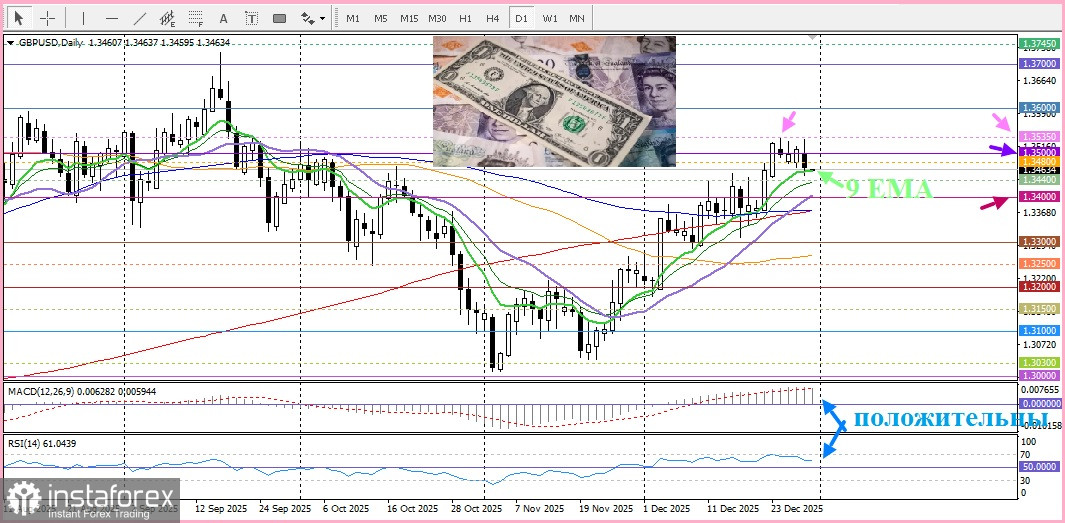Enable the D1 daily timeframe
This screenshot has width=1065, height=523.
[520, 18]
